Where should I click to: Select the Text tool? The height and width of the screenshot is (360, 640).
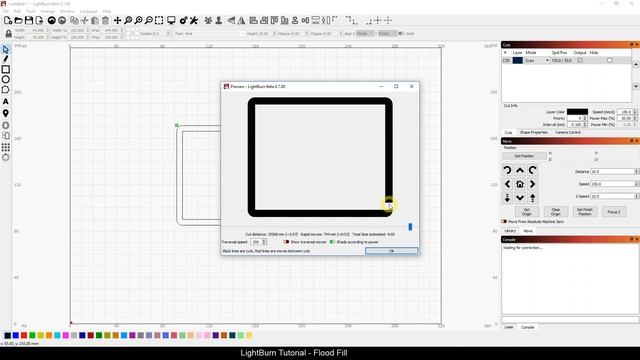pos(6,101)
